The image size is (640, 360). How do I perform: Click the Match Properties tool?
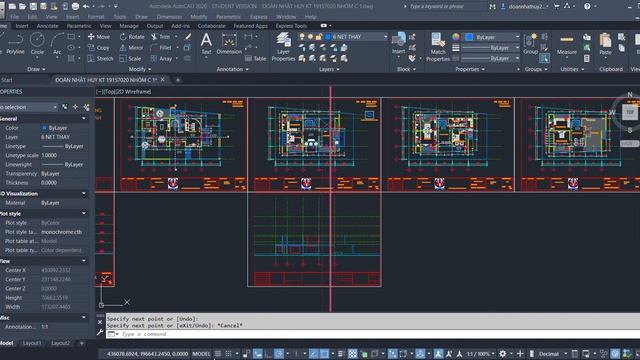438,47
